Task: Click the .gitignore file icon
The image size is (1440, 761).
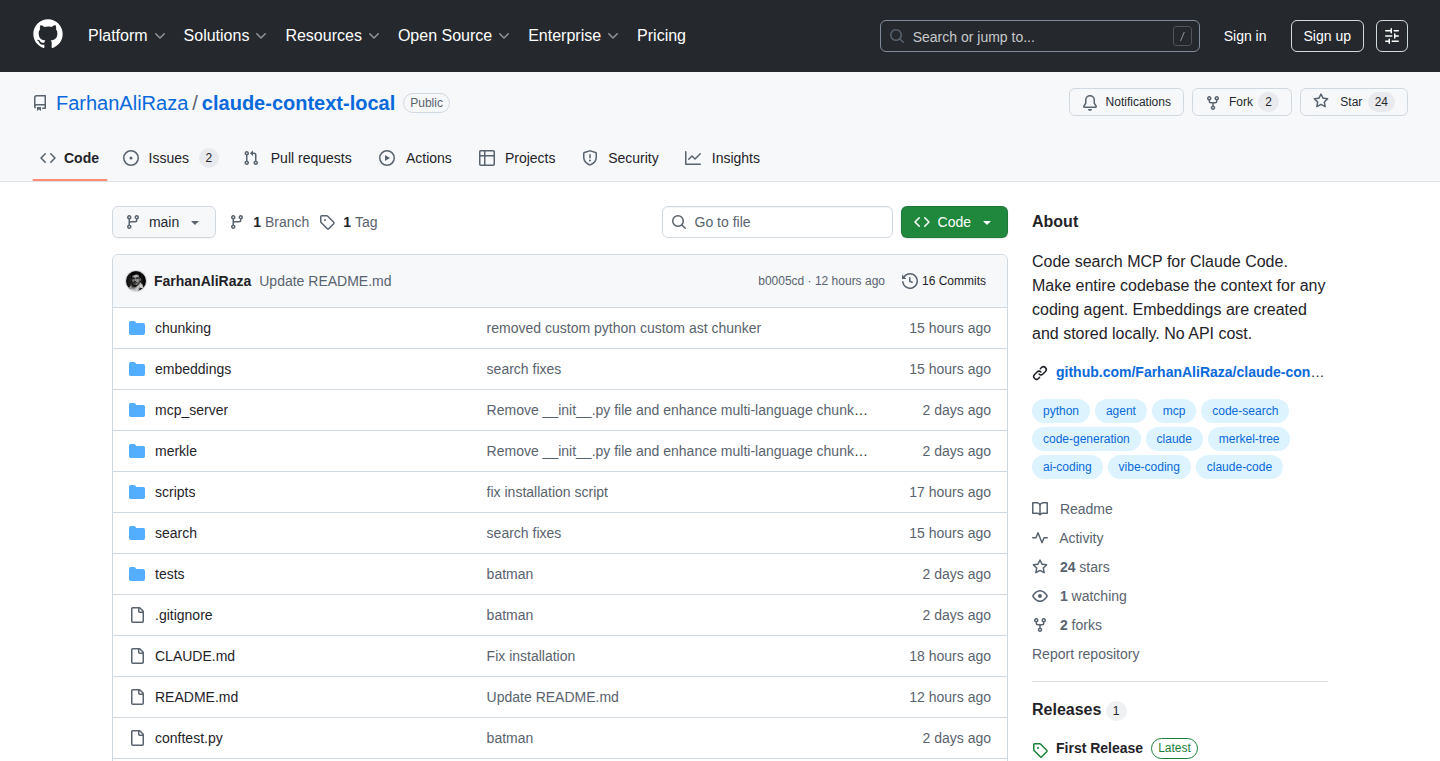Action: point(137,615)
